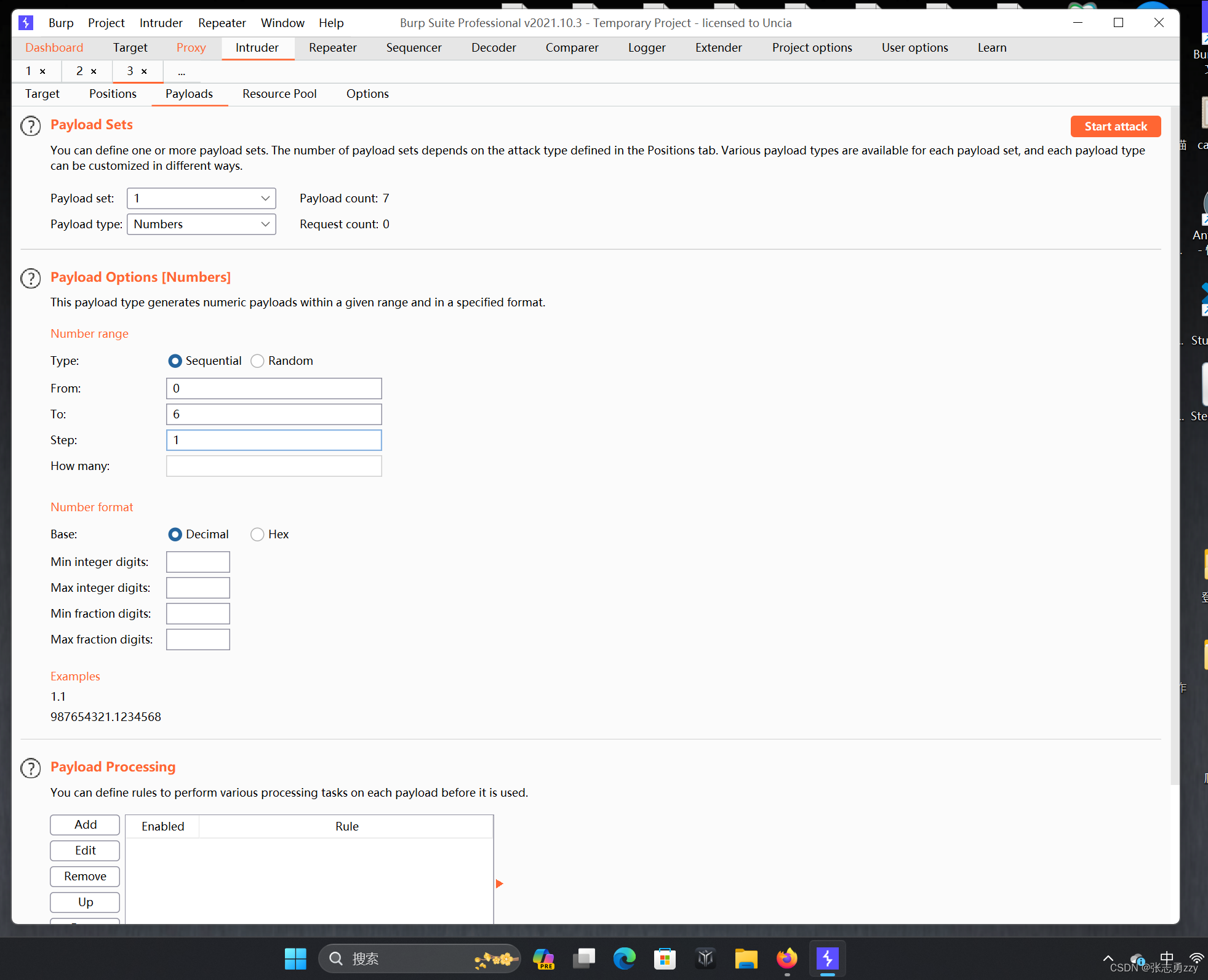
Task: Open Payload Processing help icon
Action: (31, 768)
